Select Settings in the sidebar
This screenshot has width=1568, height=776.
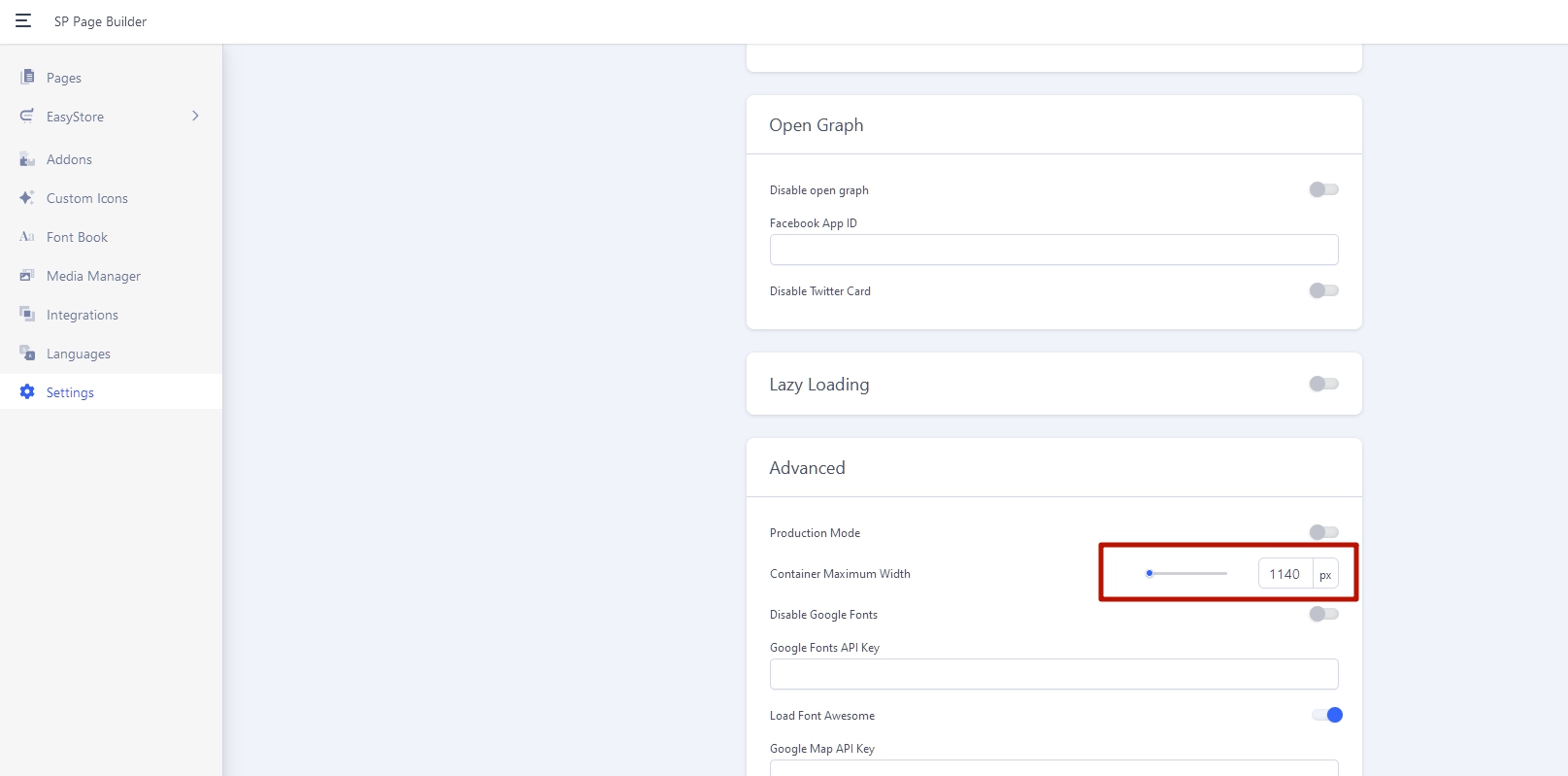tap(70, 392)
